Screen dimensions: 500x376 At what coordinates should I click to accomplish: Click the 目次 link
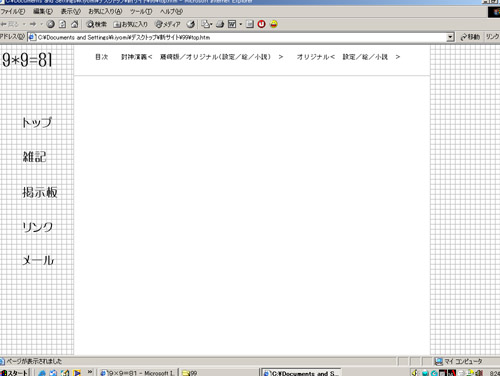102,57
